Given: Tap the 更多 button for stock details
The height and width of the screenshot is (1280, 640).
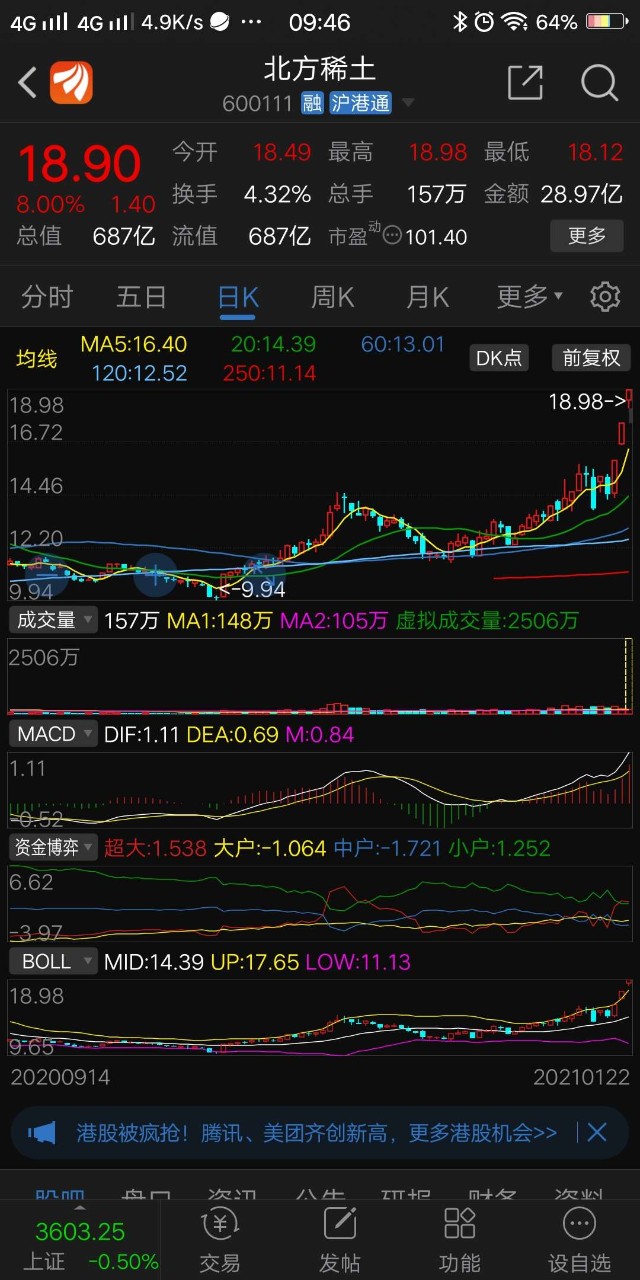Looking at the screenshot, I should 586,236.
